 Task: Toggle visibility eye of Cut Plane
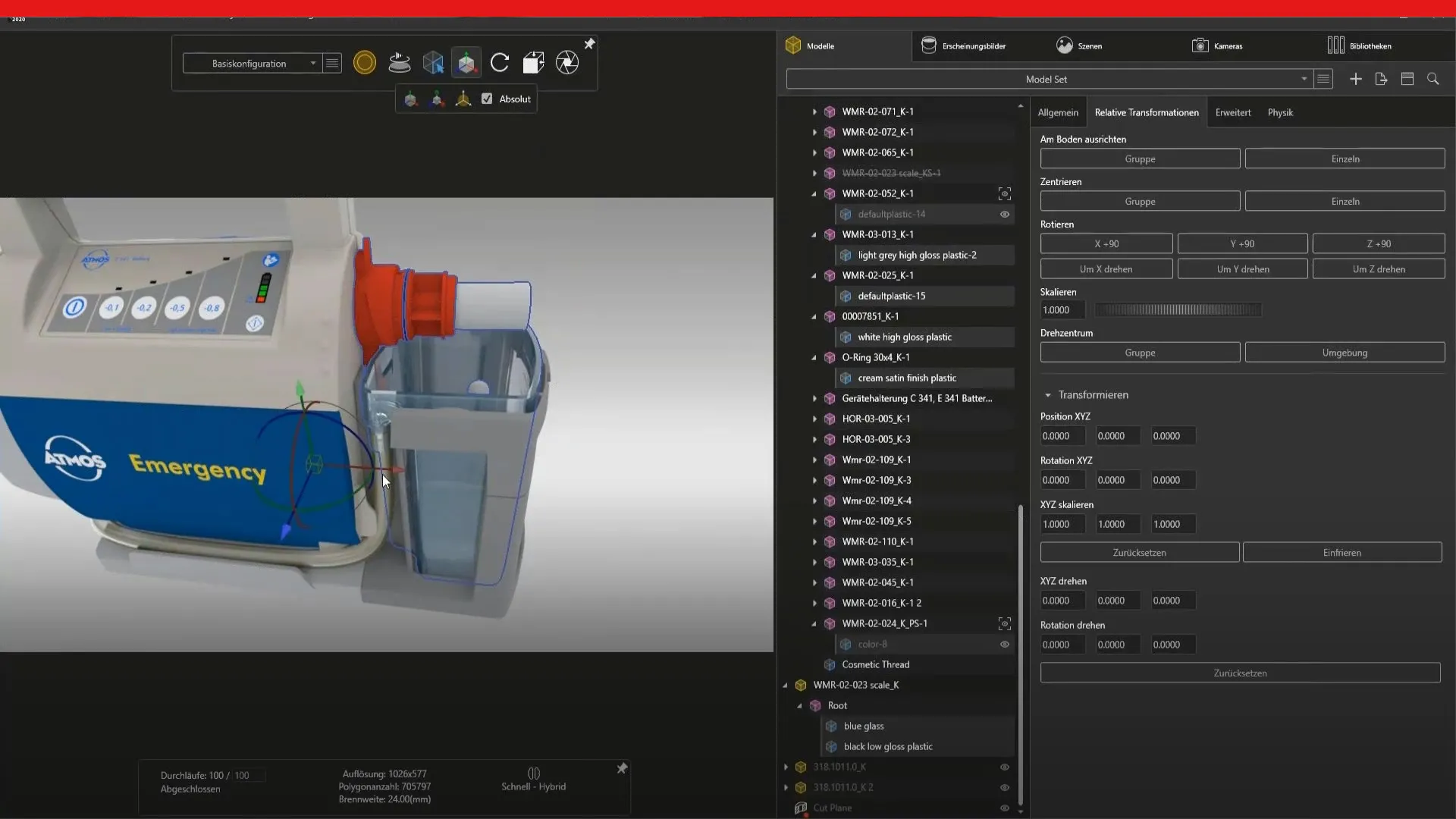[1005, 808]
